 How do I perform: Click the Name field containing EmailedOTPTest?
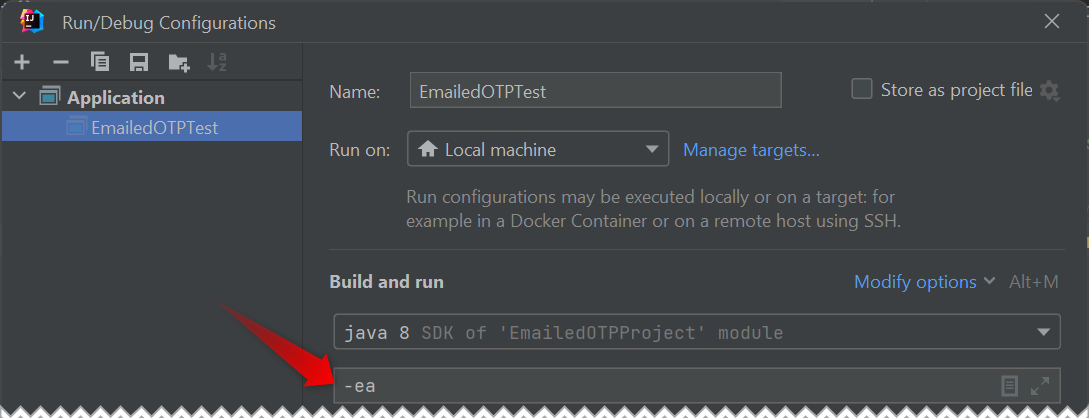(596, 90)
